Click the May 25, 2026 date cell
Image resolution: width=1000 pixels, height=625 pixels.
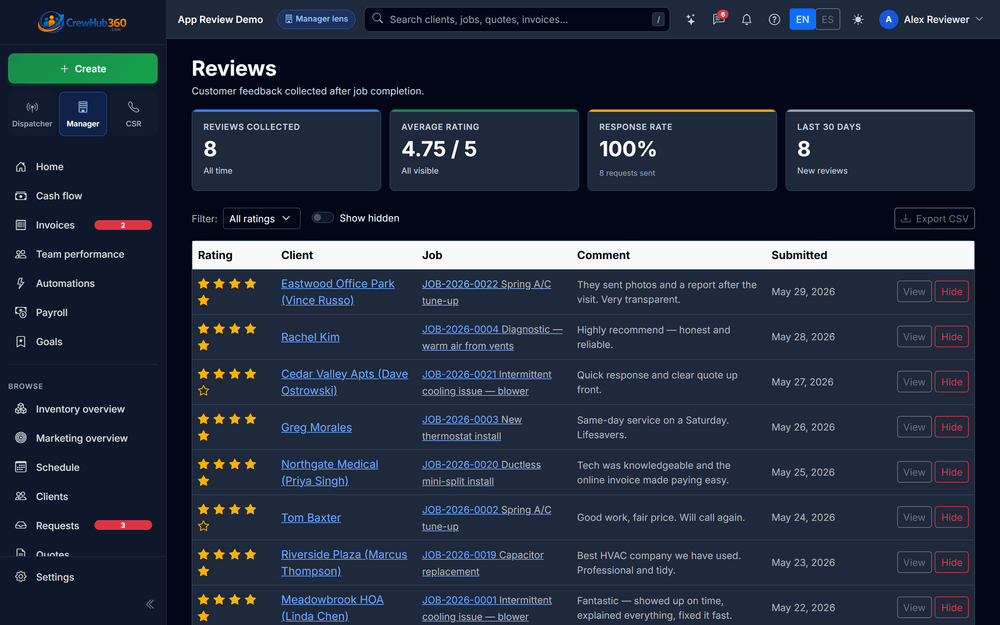pos(803,473)
